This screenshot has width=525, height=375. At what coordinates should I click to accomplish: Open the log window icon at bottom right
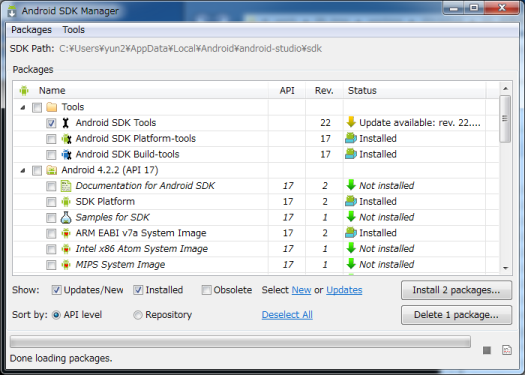507,350
